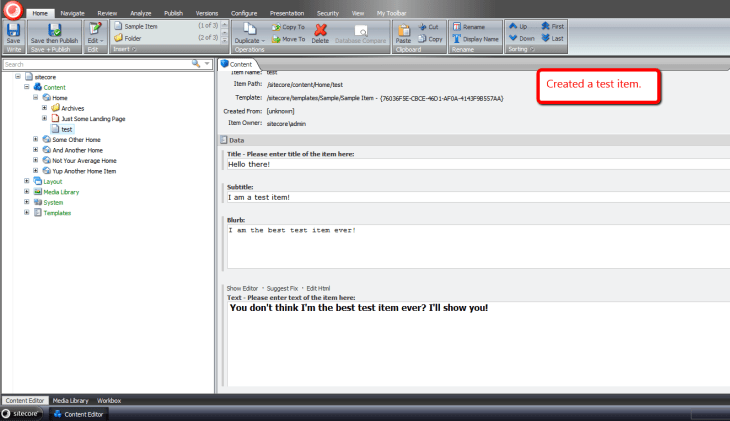
Task: Click the Duplicate icon
Action: (x=250, y=29)
